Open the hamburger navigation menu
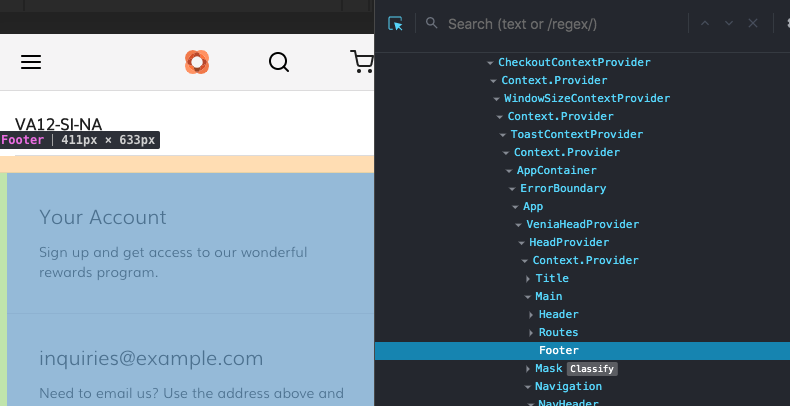Screen dimensions: 790x406 (x=31, y=62)
